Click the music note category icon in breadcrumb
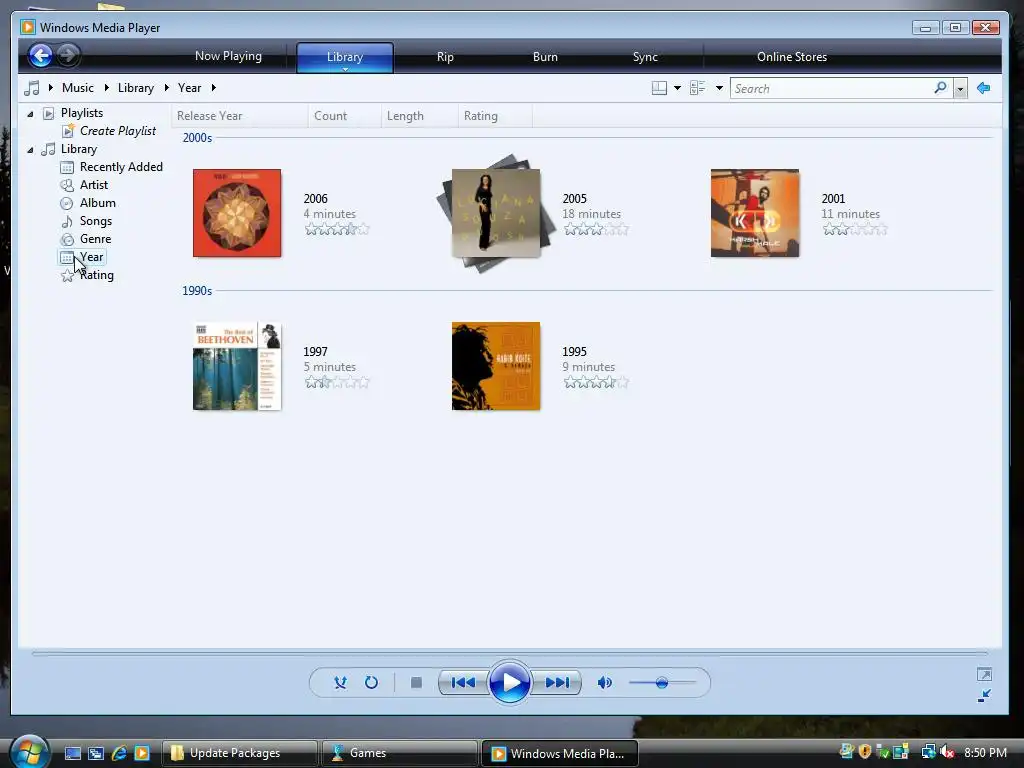Viewport: 1024px width, 768px height. (31, 88)
